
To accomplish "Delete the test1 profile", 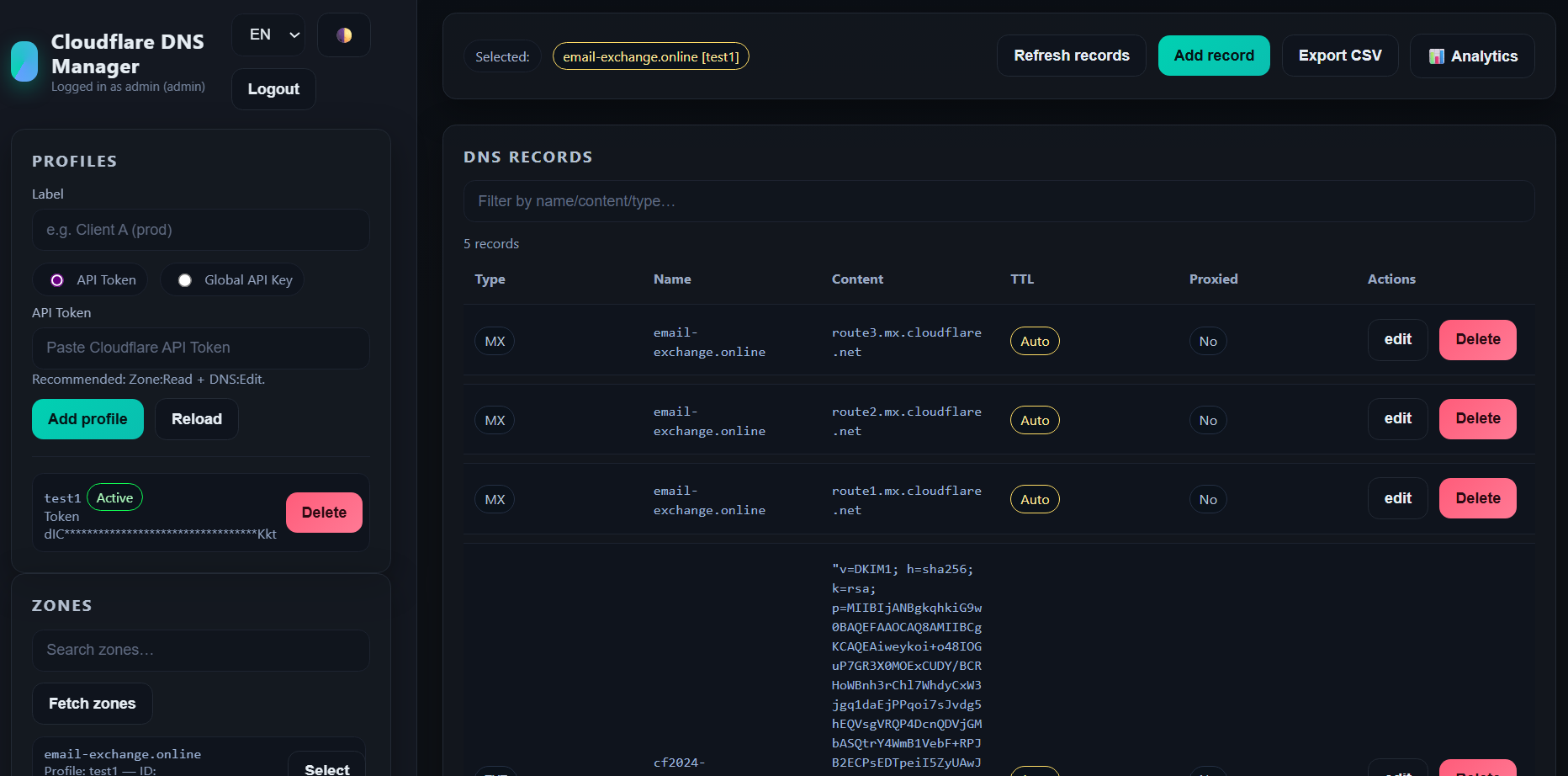I will (324, 513).
